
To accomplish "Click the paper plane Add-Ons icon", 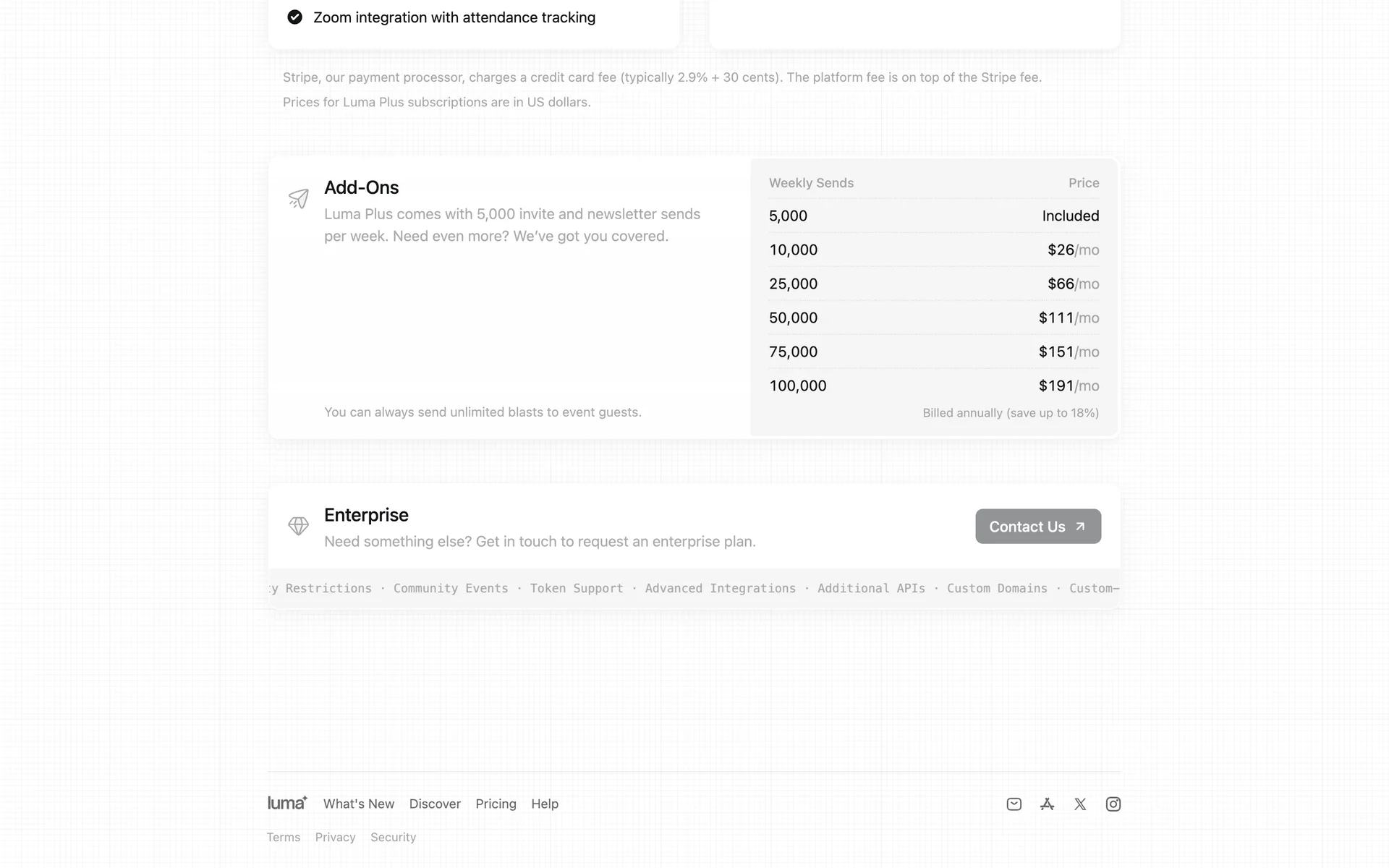I will pyautogui.click(x=298, y=198).
